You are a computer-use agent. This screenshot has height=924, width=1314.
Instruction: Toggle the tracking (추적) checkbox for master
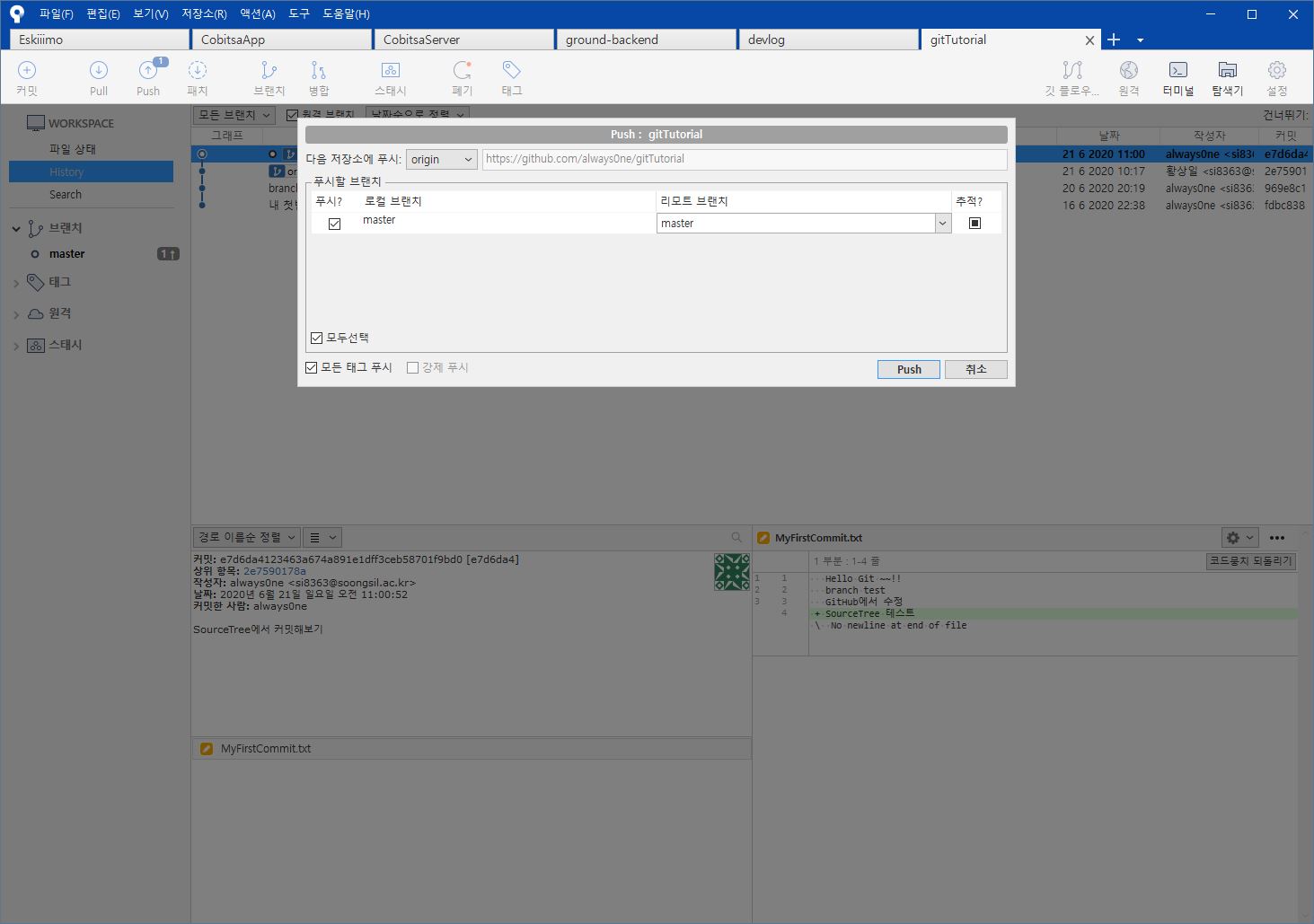coord(974,223)
